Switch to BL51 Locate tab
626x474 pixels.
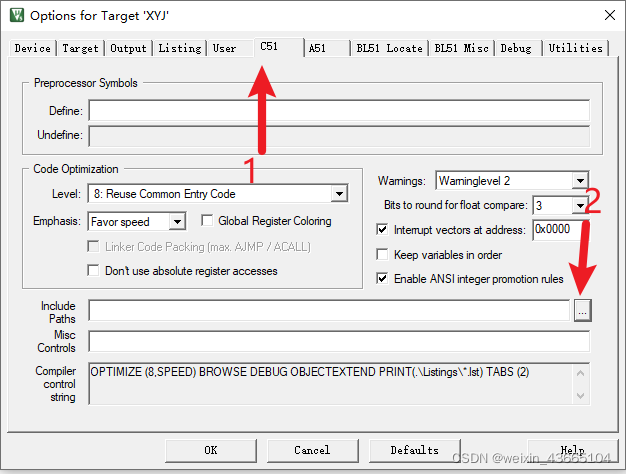coord(389,48)
